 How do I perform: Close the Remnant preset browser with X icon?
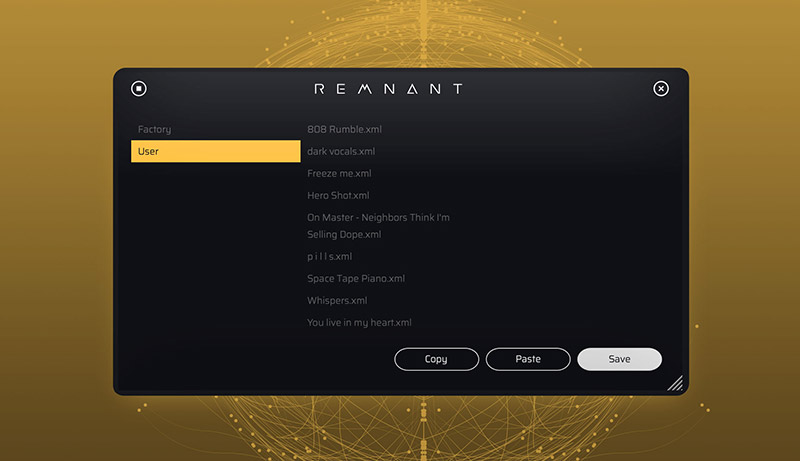coord(661,89)
